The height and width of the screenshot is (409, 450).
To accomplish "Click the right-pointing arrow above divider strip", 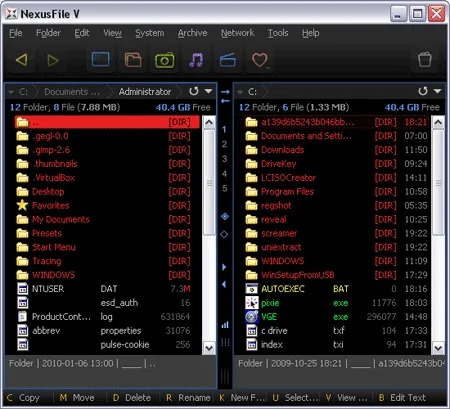I will click(225, 92).
